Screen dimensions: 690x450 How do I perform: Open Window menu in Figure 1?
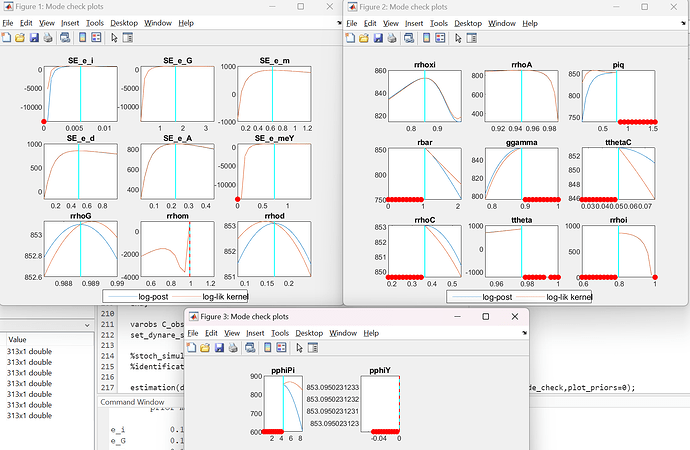[158, 23]
